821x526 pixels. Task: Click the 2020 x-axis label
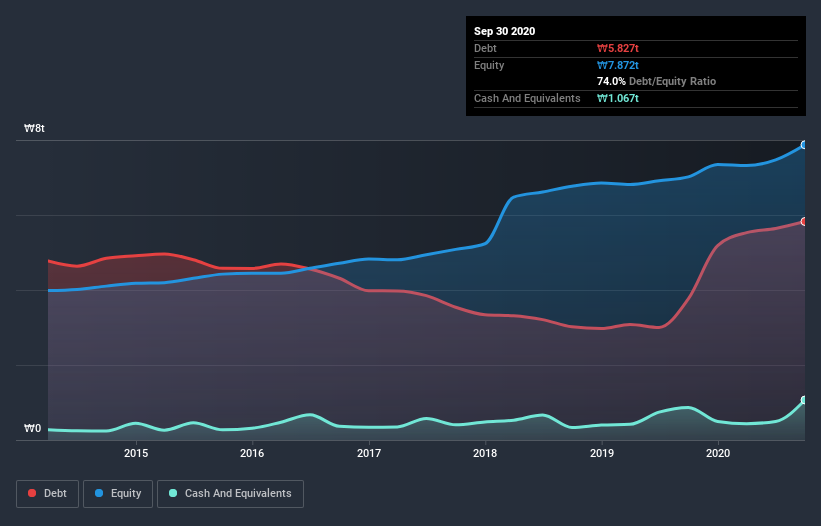coord(718,453)
